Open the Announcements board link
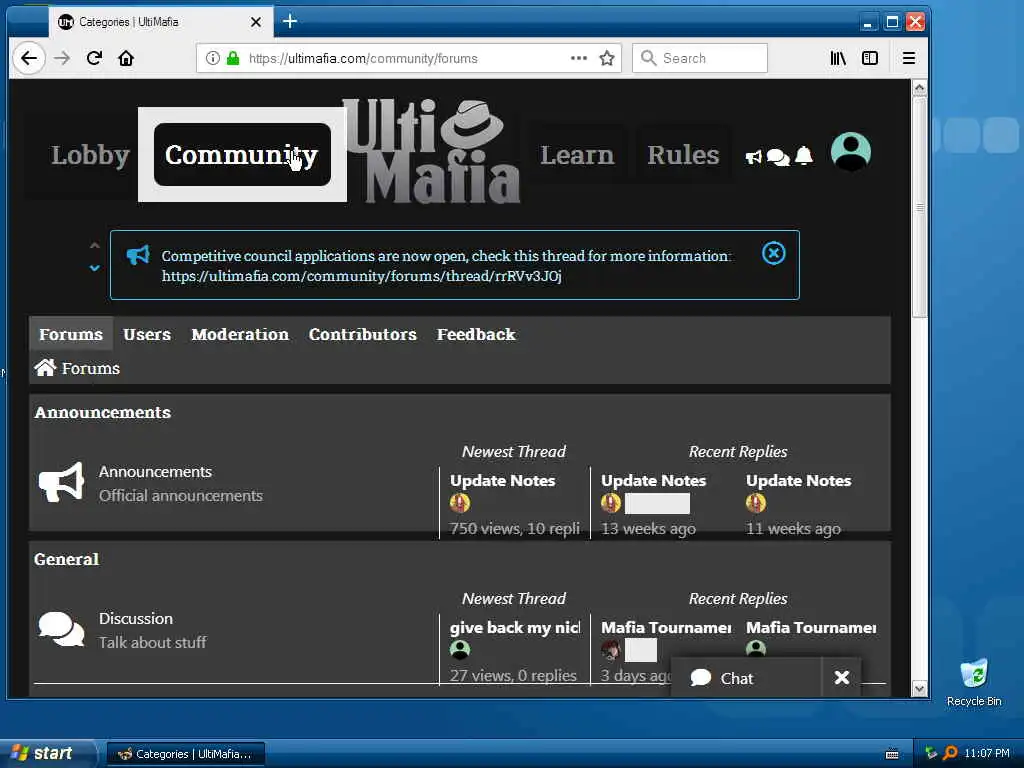The image size is (1024, 768). (x=155, y=472)
